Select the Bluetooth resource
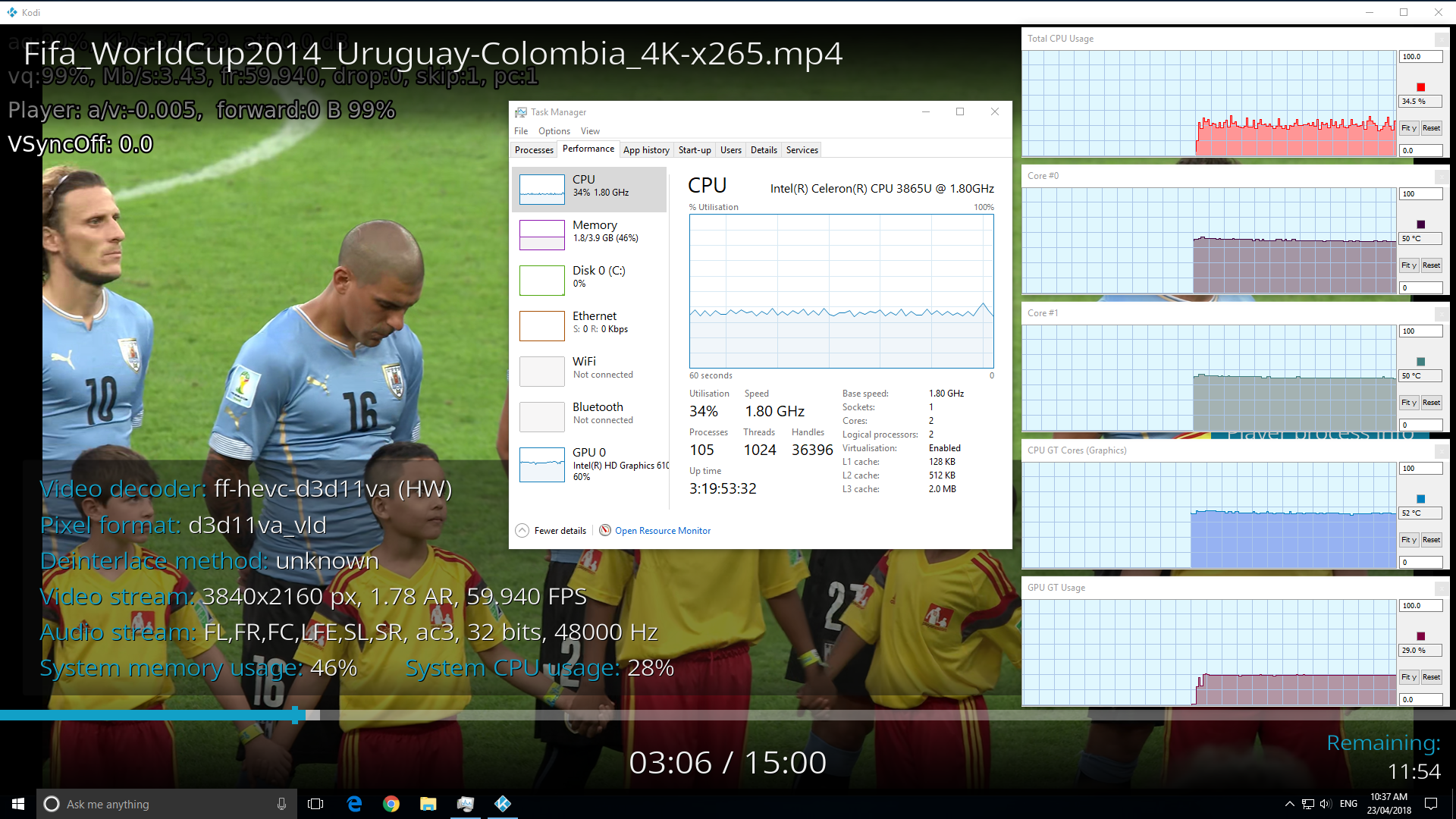The width and height of the screenshot is (1456, 819). click(x=589, y=416)
